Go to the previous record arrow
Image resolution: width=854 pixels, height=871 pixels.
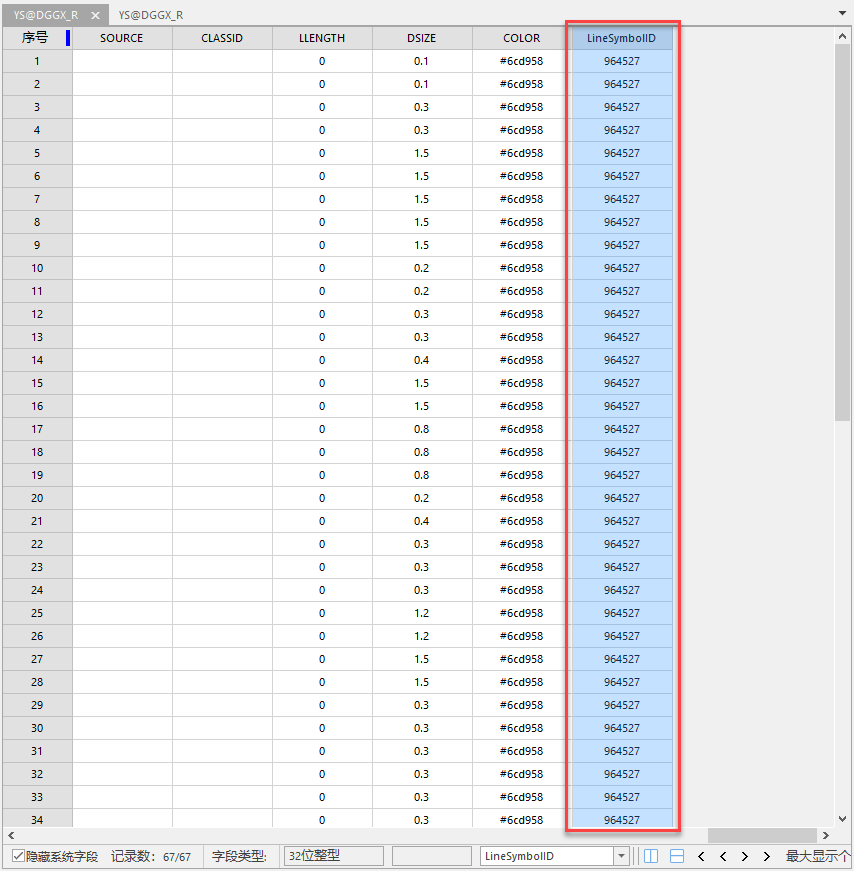[x=723, y=857]
